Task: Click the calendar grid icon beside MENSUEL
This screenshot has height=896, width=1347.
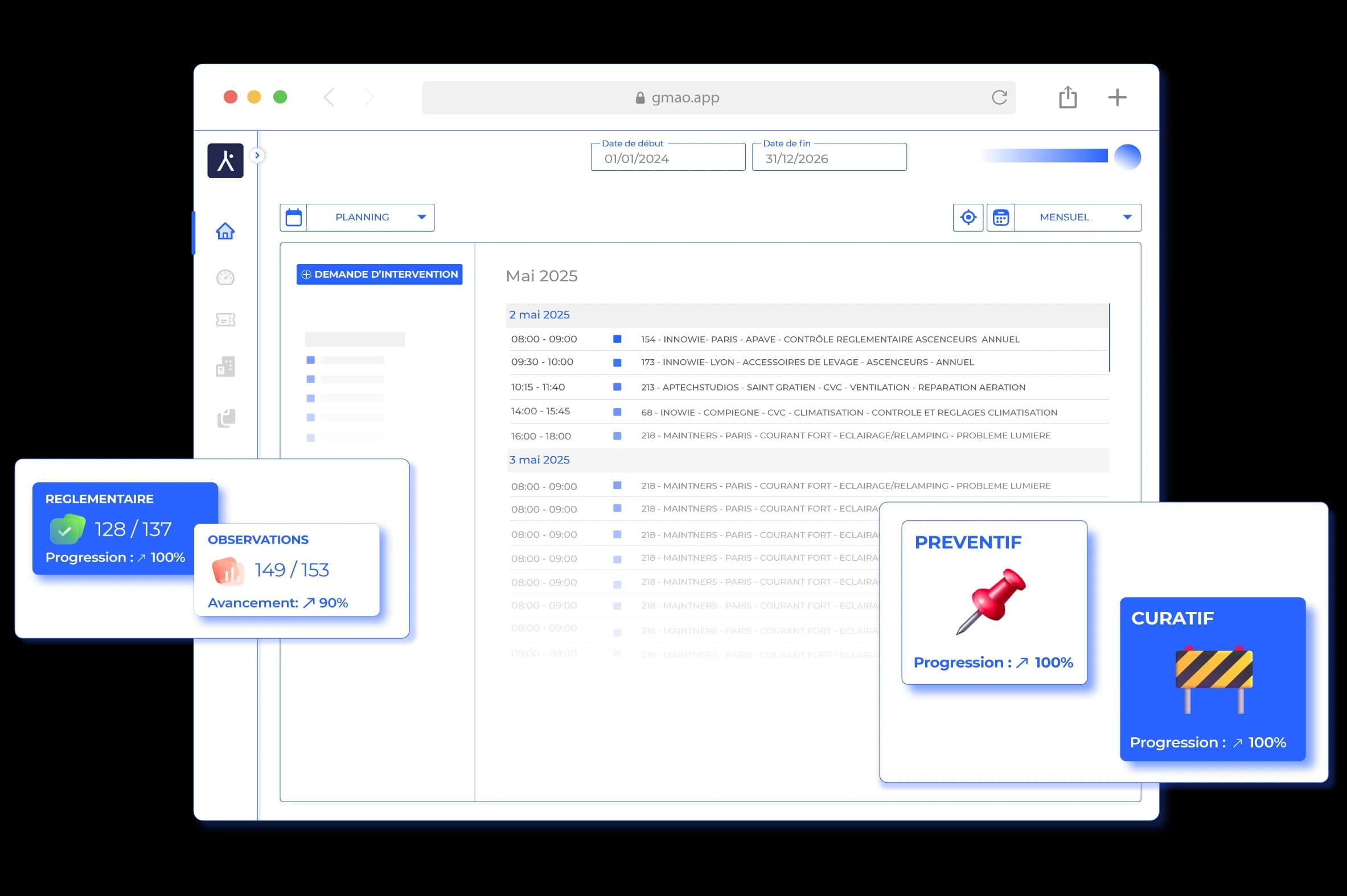Action: pos(1000,217)
